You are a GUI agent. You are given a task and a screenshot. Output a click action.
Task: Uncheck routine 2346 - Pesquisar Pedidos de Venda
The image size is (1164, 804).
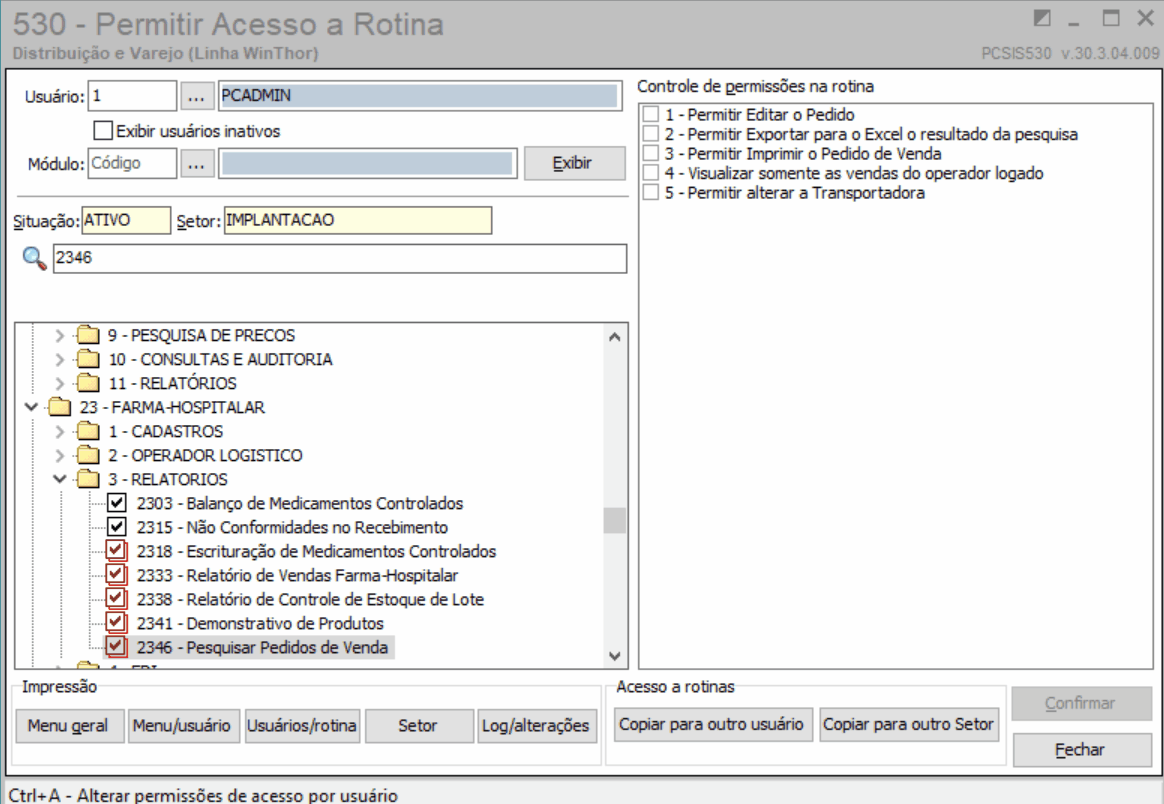coord(116,647)
